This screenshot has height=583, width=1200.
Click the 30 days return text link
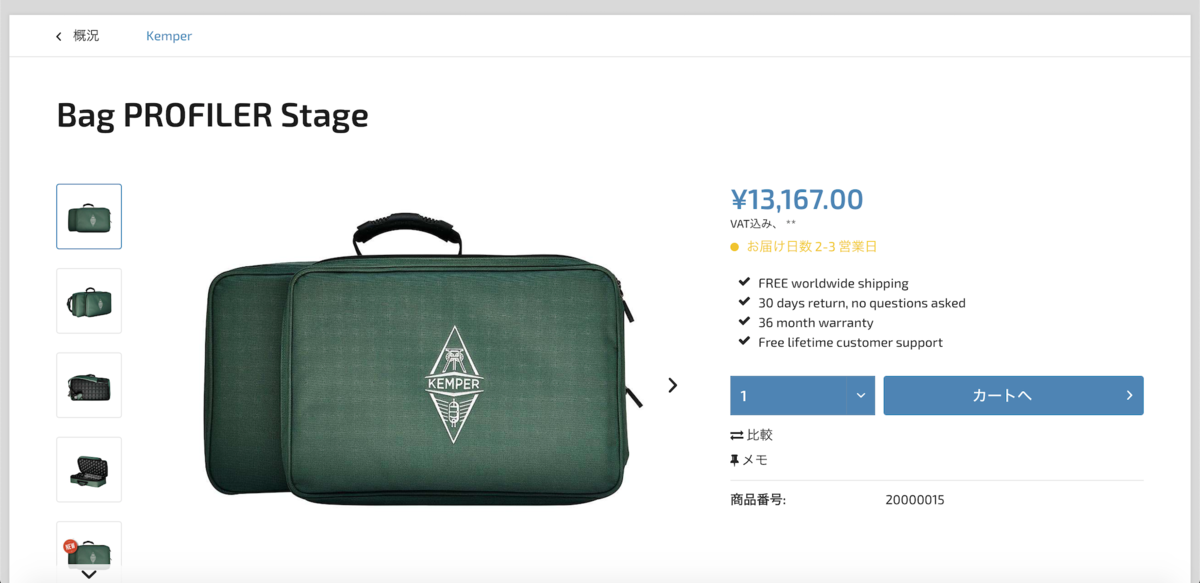point(862,303)
